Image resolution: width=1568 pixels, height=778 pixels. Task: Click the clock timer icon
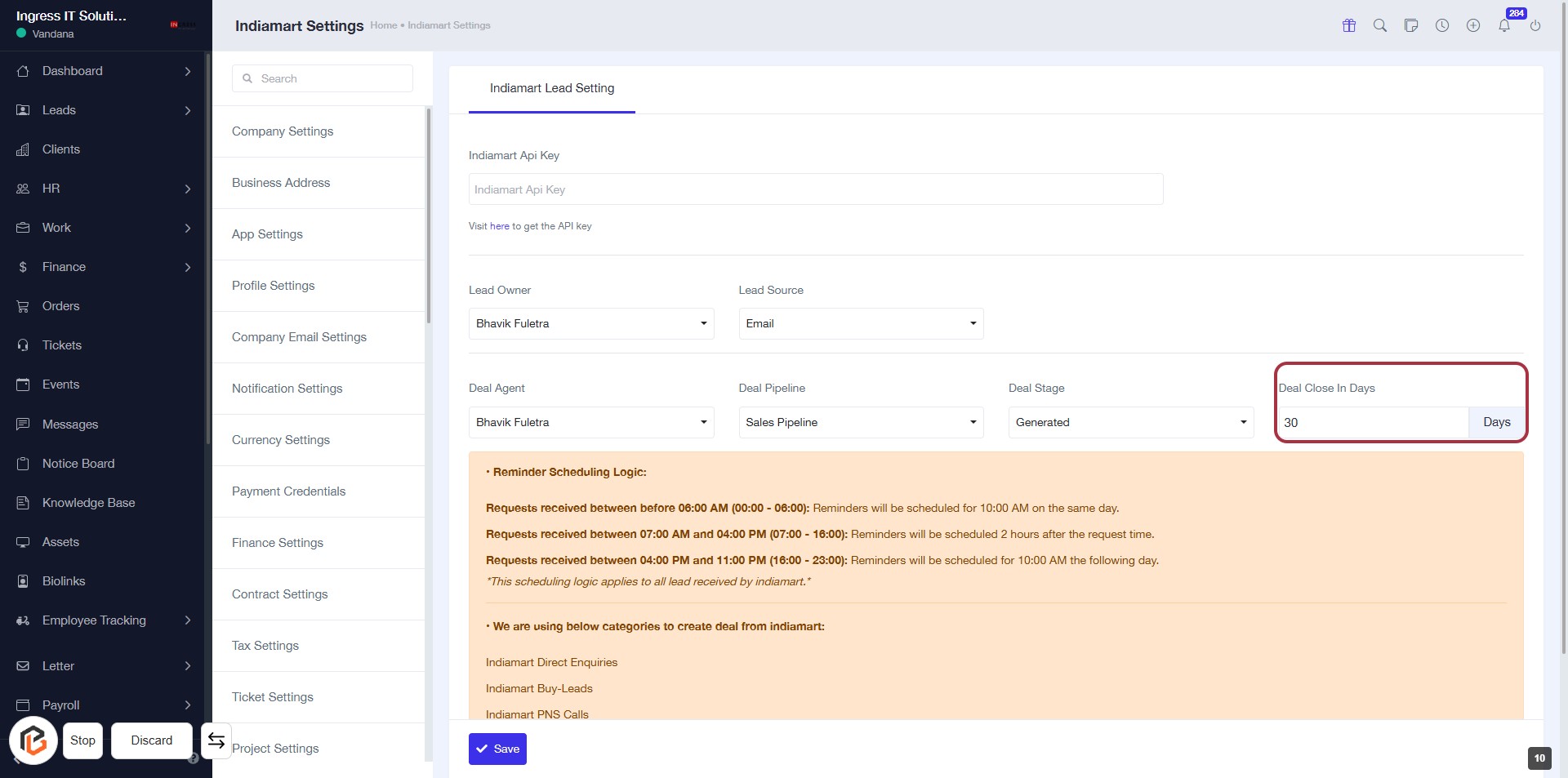pos(1442,25)
